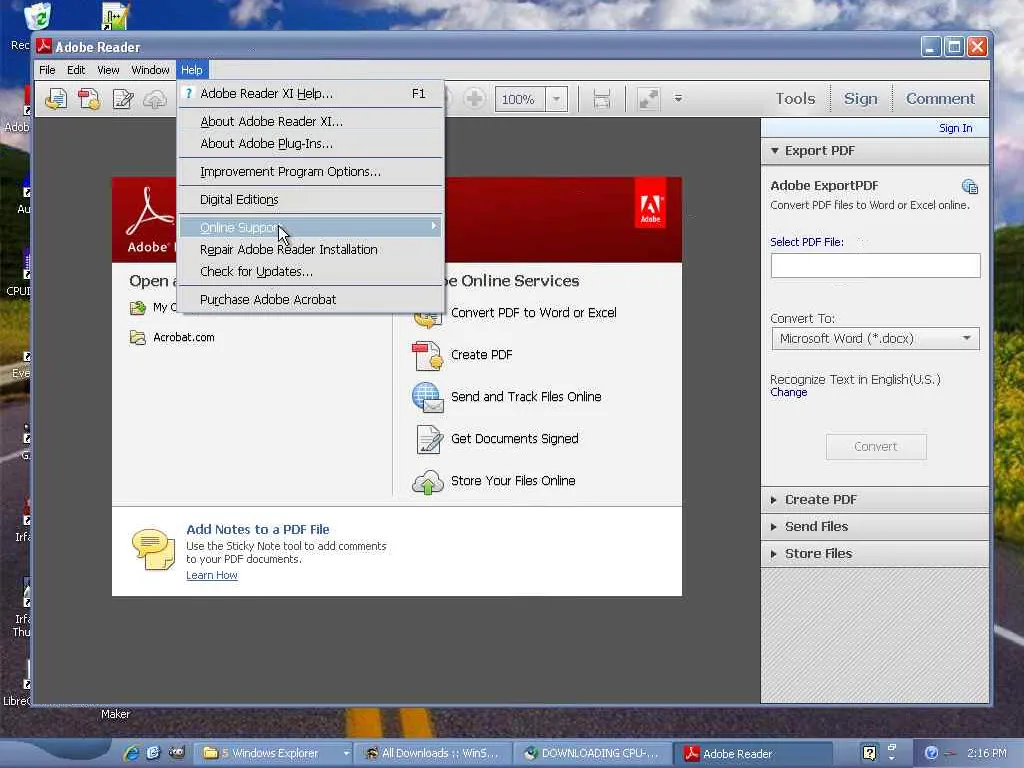Open Windows Explorer taskbar group dropdown arrow

[x=346, y=754]
